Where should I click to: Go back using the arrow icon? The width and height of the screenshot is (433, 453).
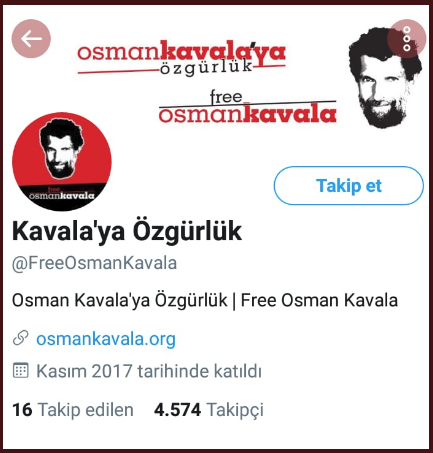point(31,39)
